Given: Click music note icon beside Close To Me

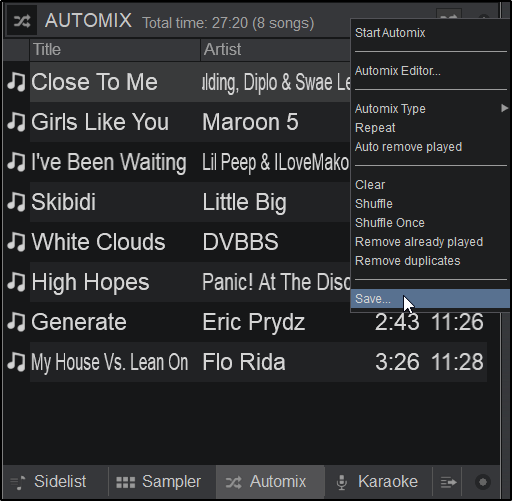Looking at the screenshot, I should (x=16, y=82).
